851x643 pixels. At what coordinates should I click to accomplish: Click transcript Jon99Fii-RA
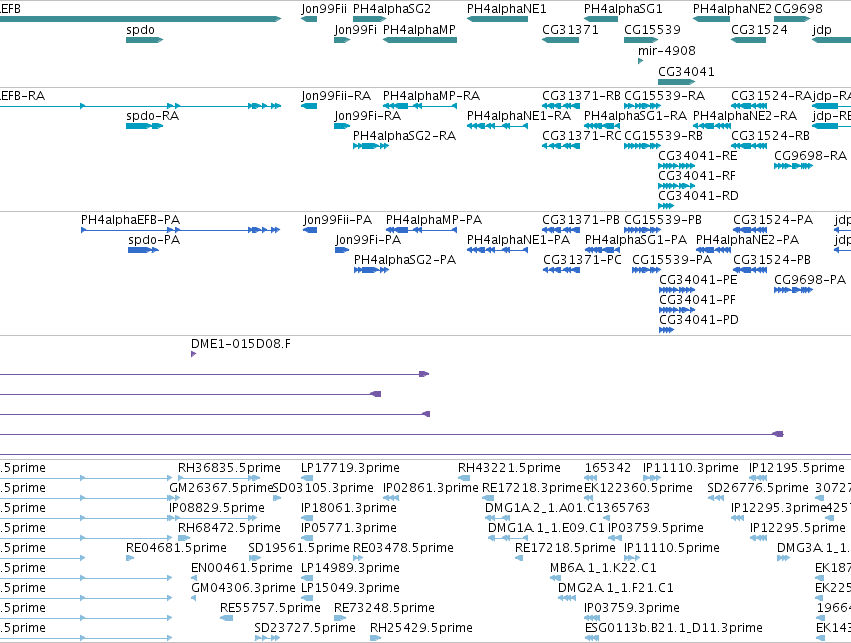(309, 106)
